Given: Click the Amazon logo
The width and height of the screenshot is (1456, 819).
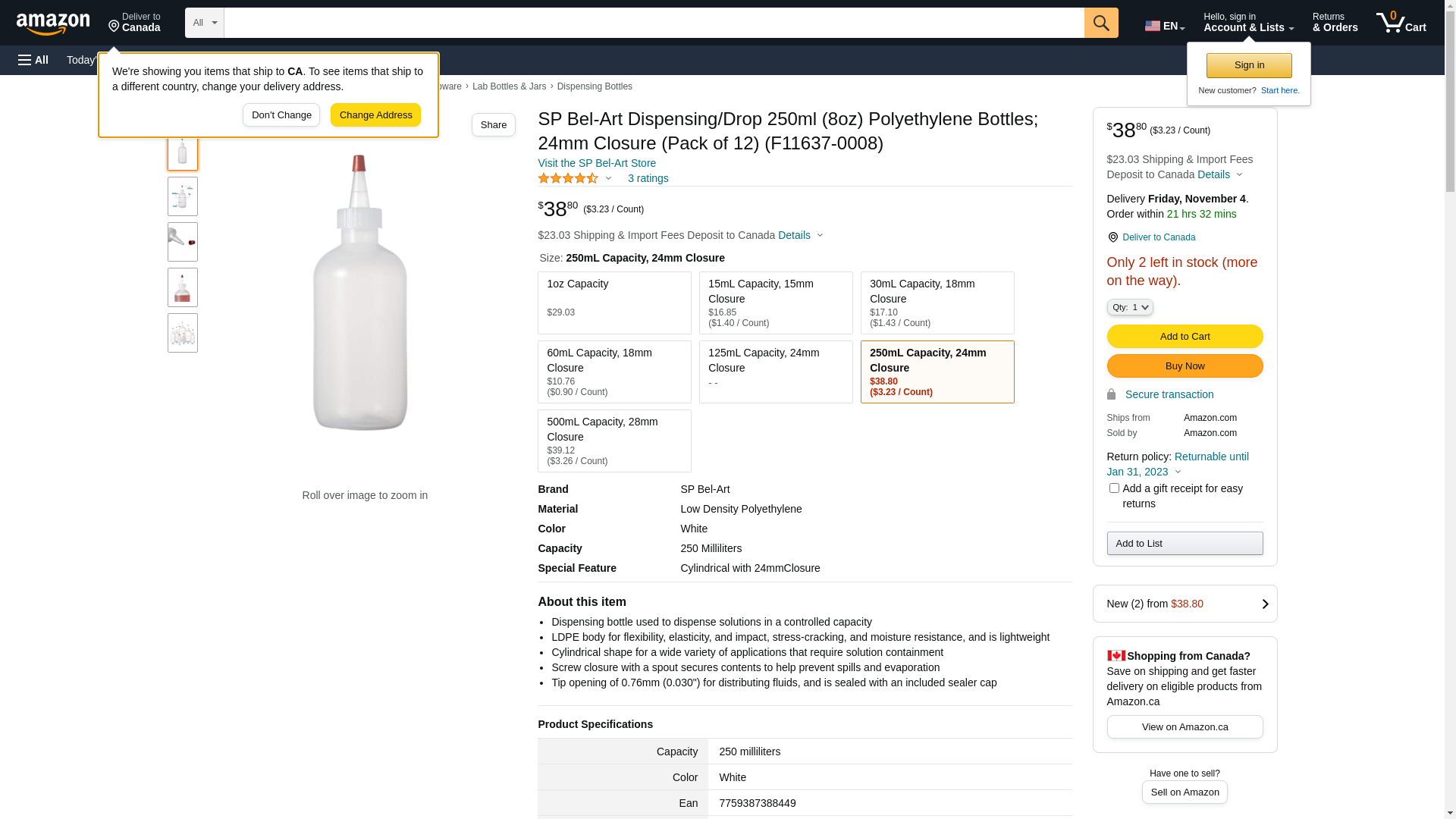Looking at the screenshot, I should click(x=53, y=24).
